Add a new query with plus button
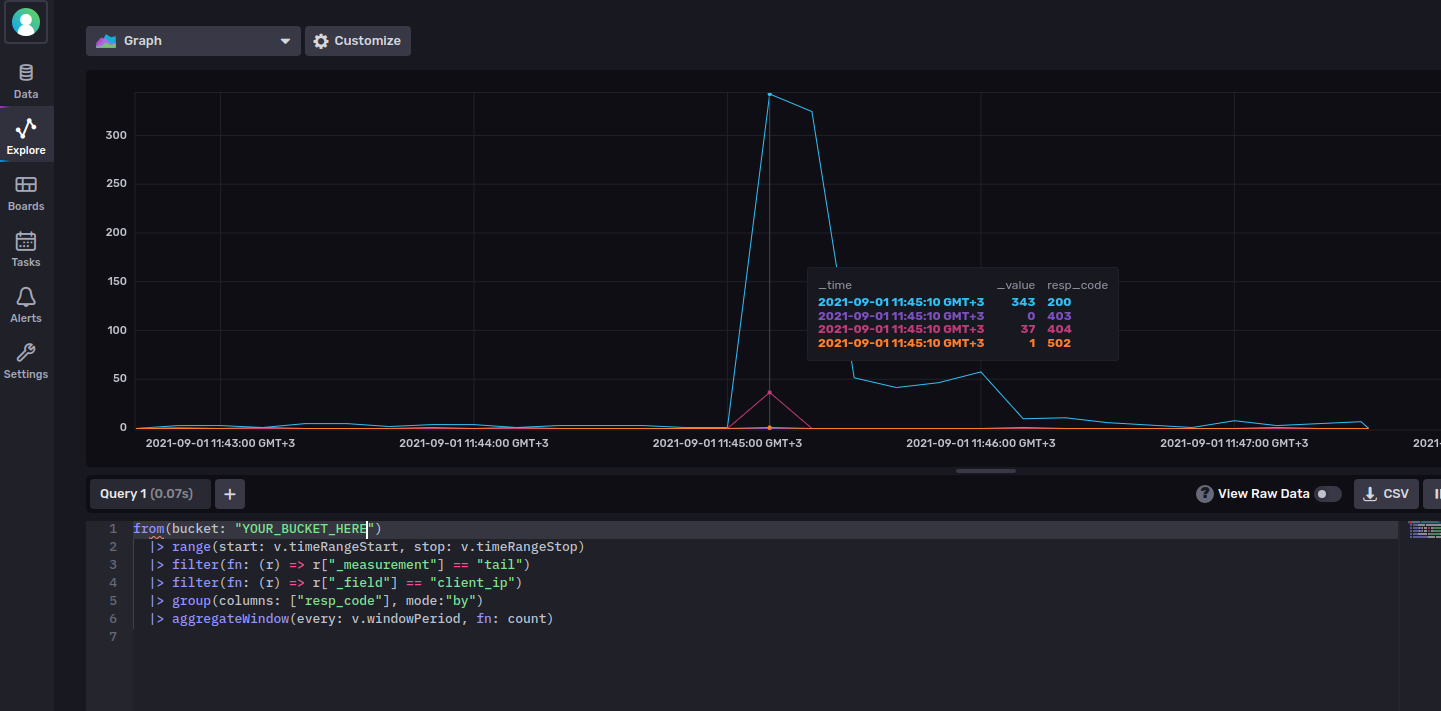The image size is (1441, 711). tap(229, 494)
